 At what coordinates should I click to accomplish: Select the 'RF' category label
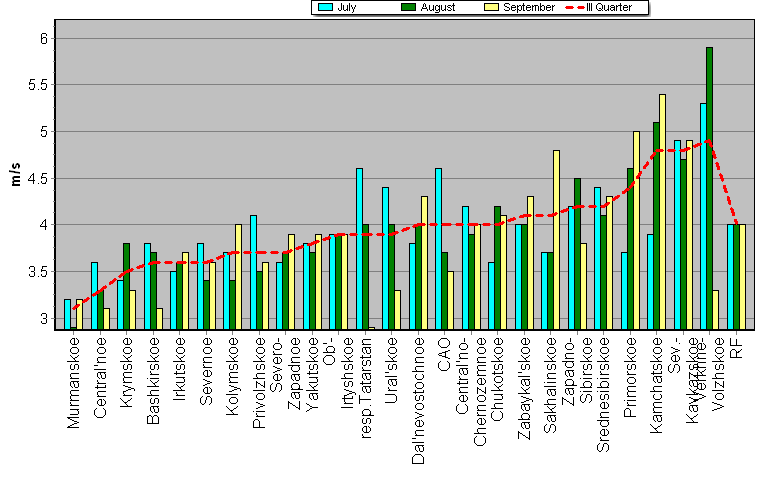coord(736,348)
